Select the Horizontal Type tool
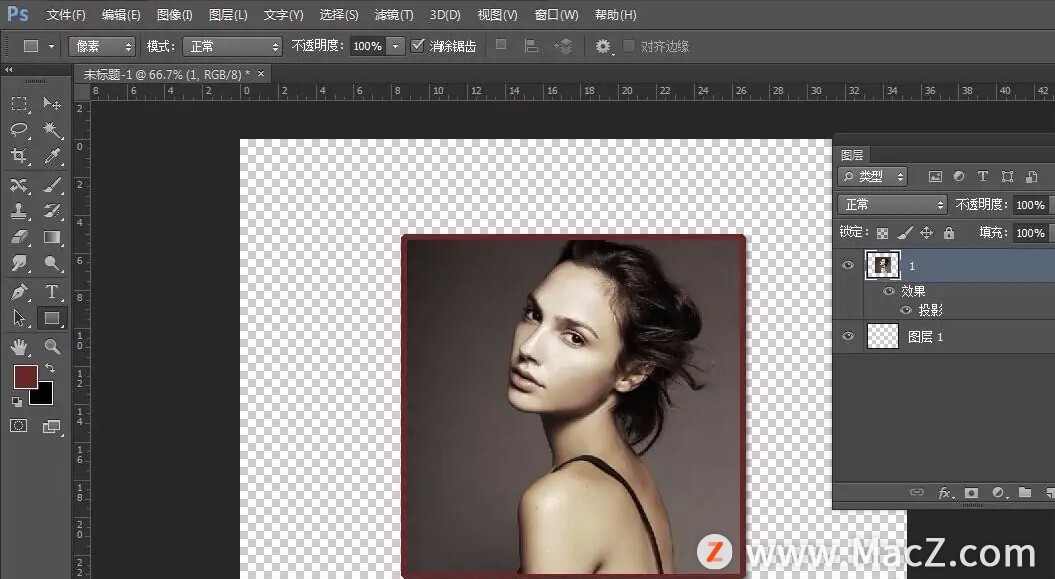The height and width of the screenshot is (579, 1055). click(52, 292)
